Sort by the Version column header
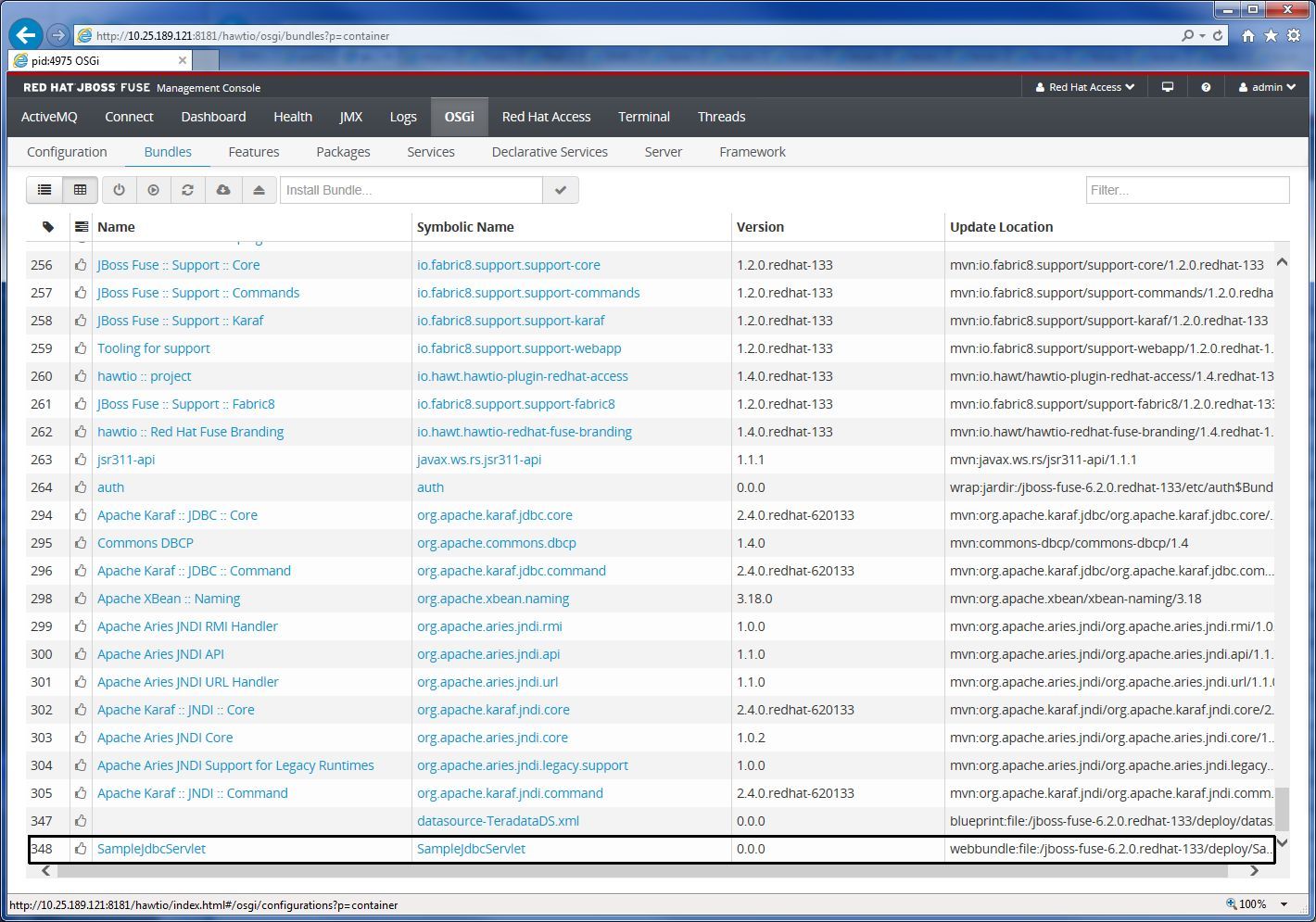This screenshot has height=922, width=1316. tap(760, 227)
